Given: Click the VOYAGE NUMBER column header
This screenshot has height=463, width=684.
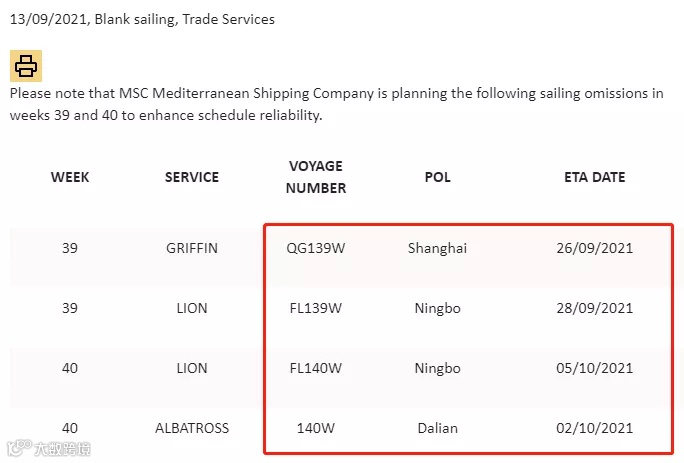Looking at the screenshot, I should click(316, 177).
